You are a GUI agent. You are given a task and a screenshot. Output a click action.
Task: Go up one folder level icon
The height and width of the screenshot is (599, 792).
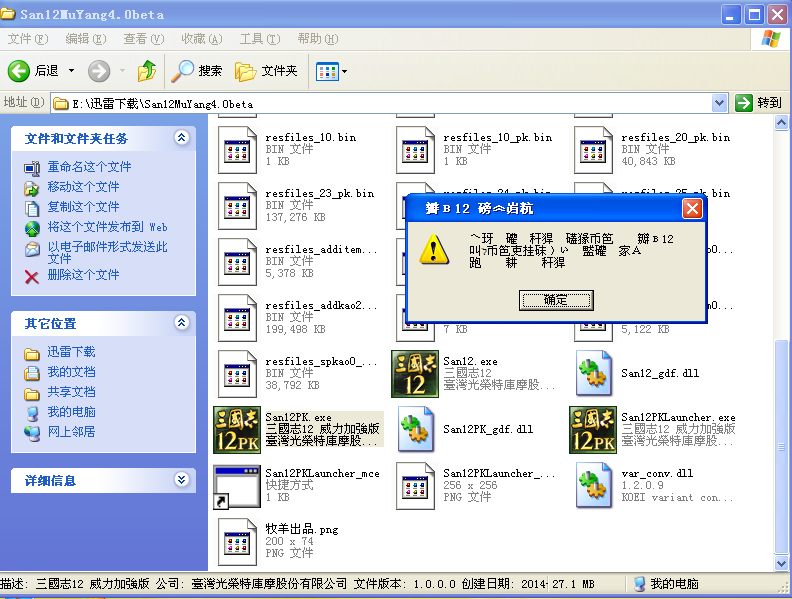(146, 71)
